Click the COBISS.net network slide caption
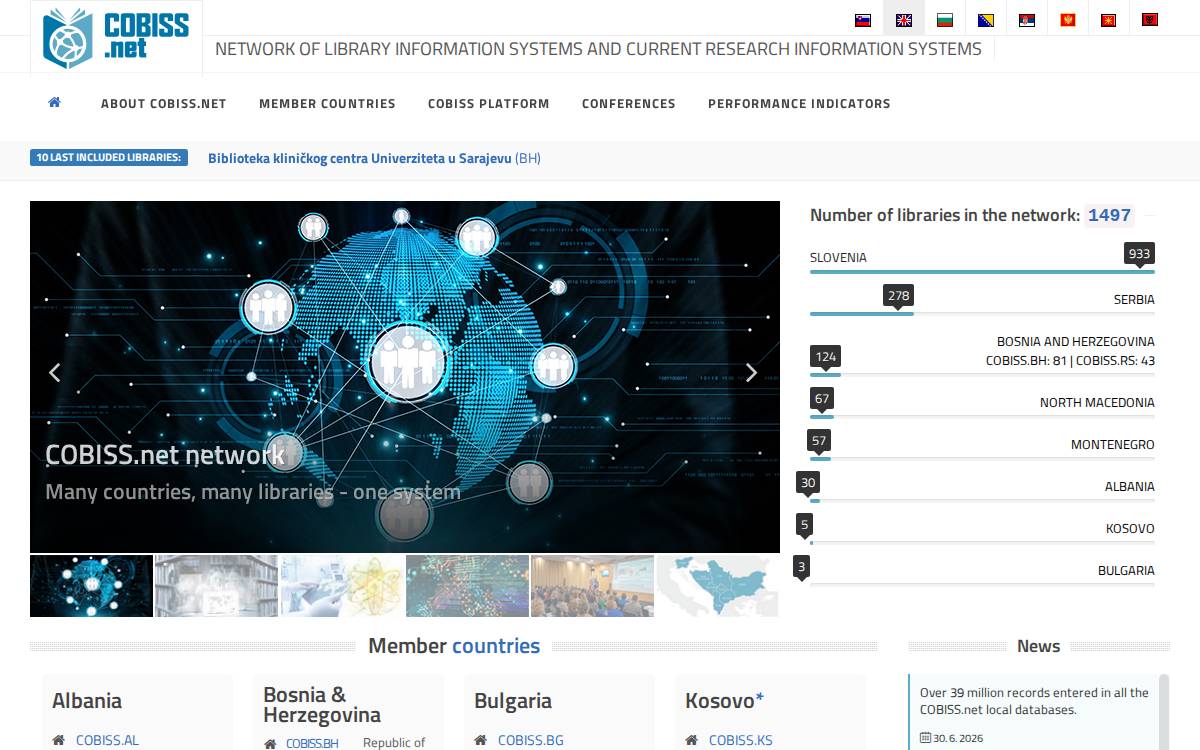This screenshot has width=1200, height=750. pyautogui.click(x=165, y=455)
